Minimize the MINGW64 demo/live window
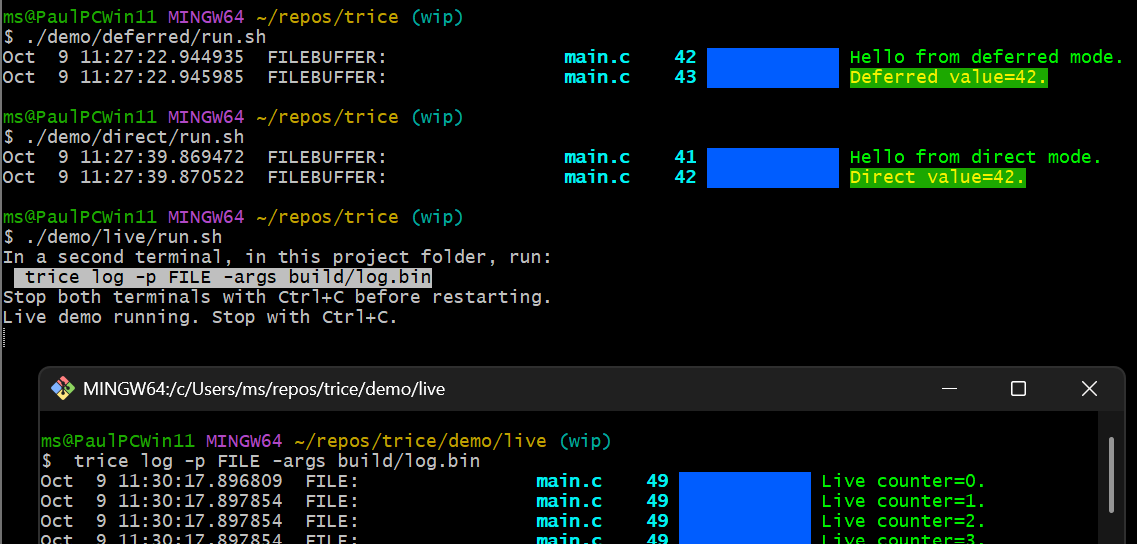Image resolution: width=1137 pixels, height=544 pixels. [x=949, y=389]
